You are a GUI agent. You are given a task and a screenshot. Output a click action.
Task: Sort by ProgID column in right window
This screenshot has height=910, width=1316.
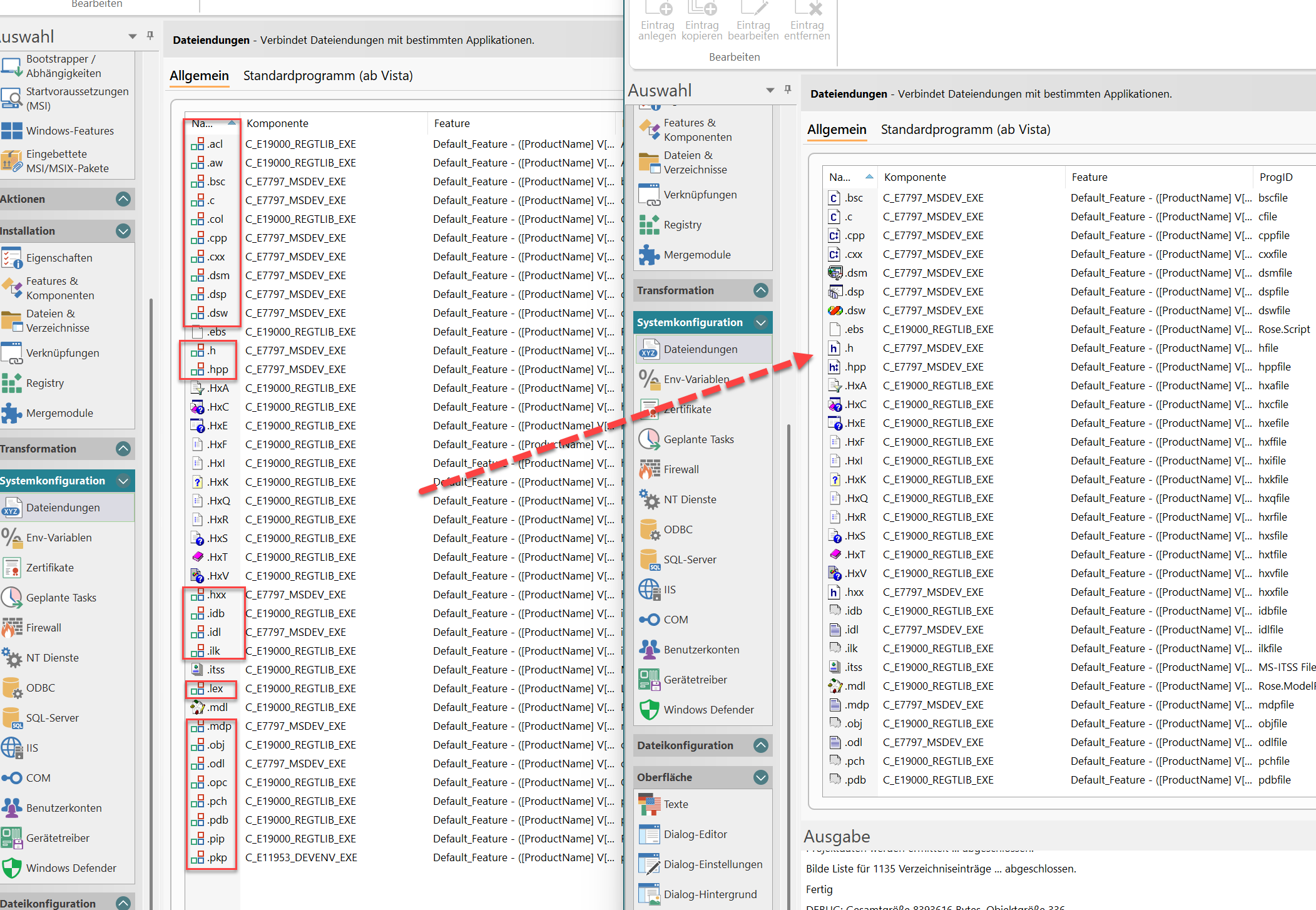(1284, 177)
